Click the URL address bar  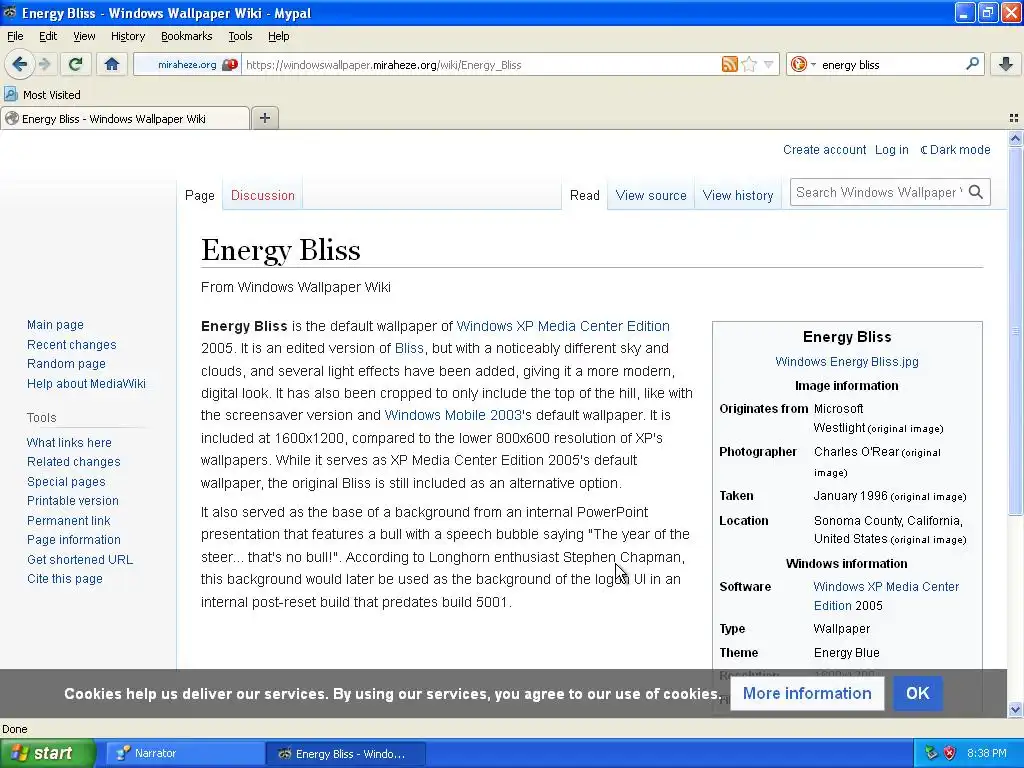[x=480, y=65]
